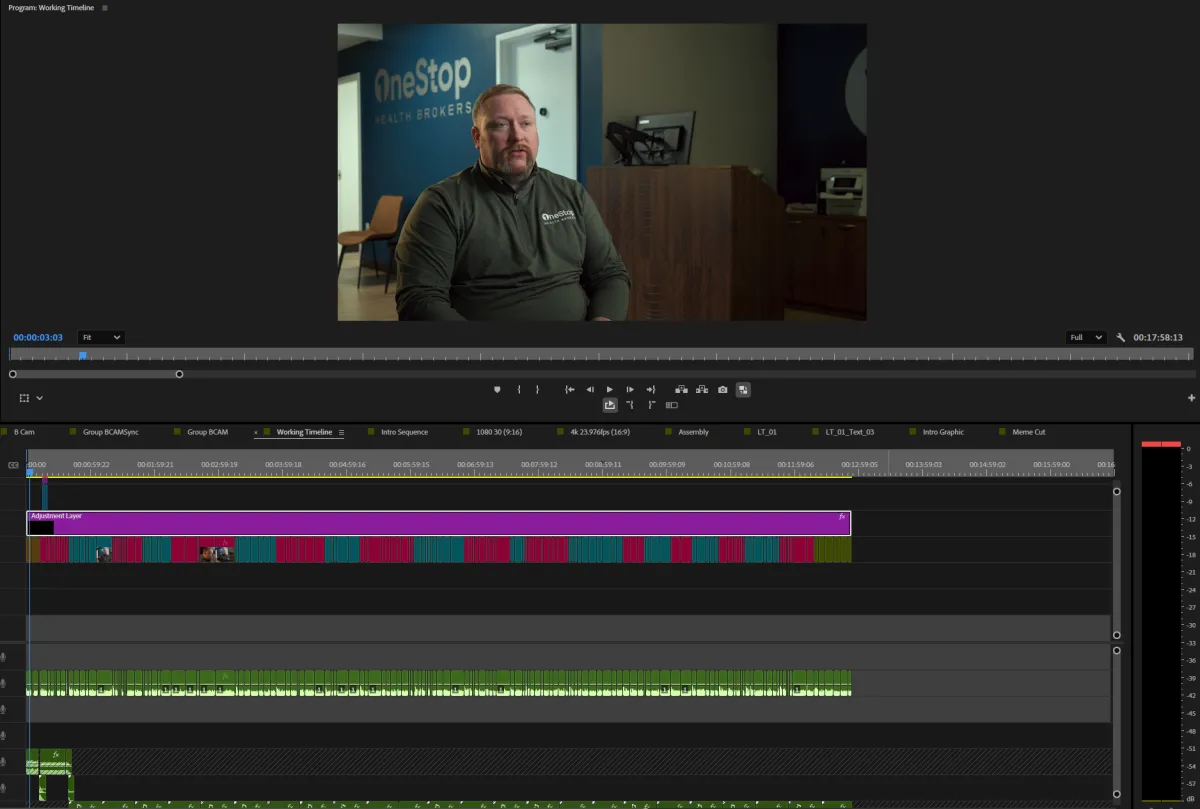Expand the dashed-rectangle selection dropdown arrow
This screenshot has width=1200, height=809.
(x=40, y=398)
